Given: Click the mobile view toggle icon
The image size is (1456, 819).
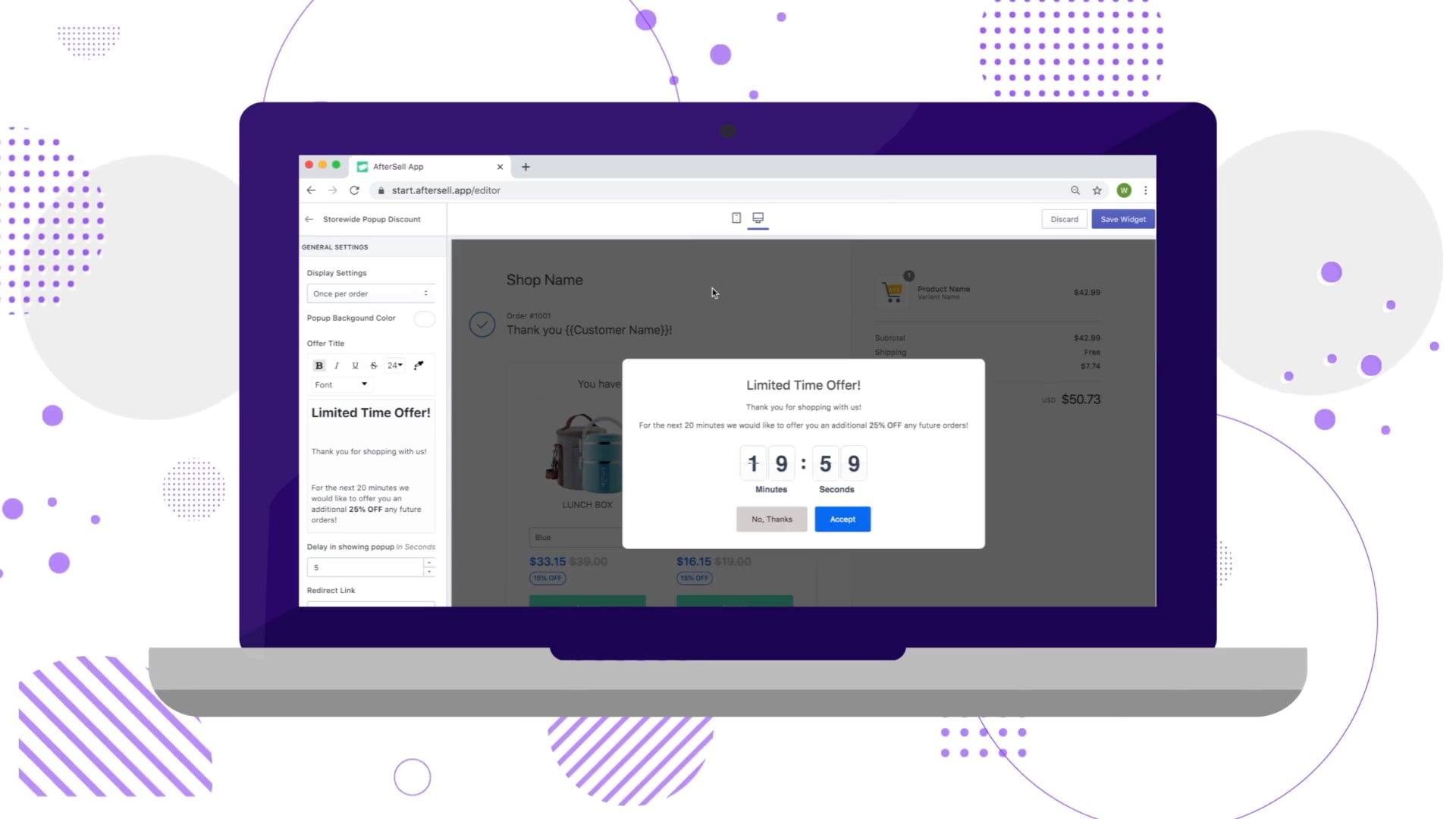Looking at the screenshot, I should coord(736,218).
